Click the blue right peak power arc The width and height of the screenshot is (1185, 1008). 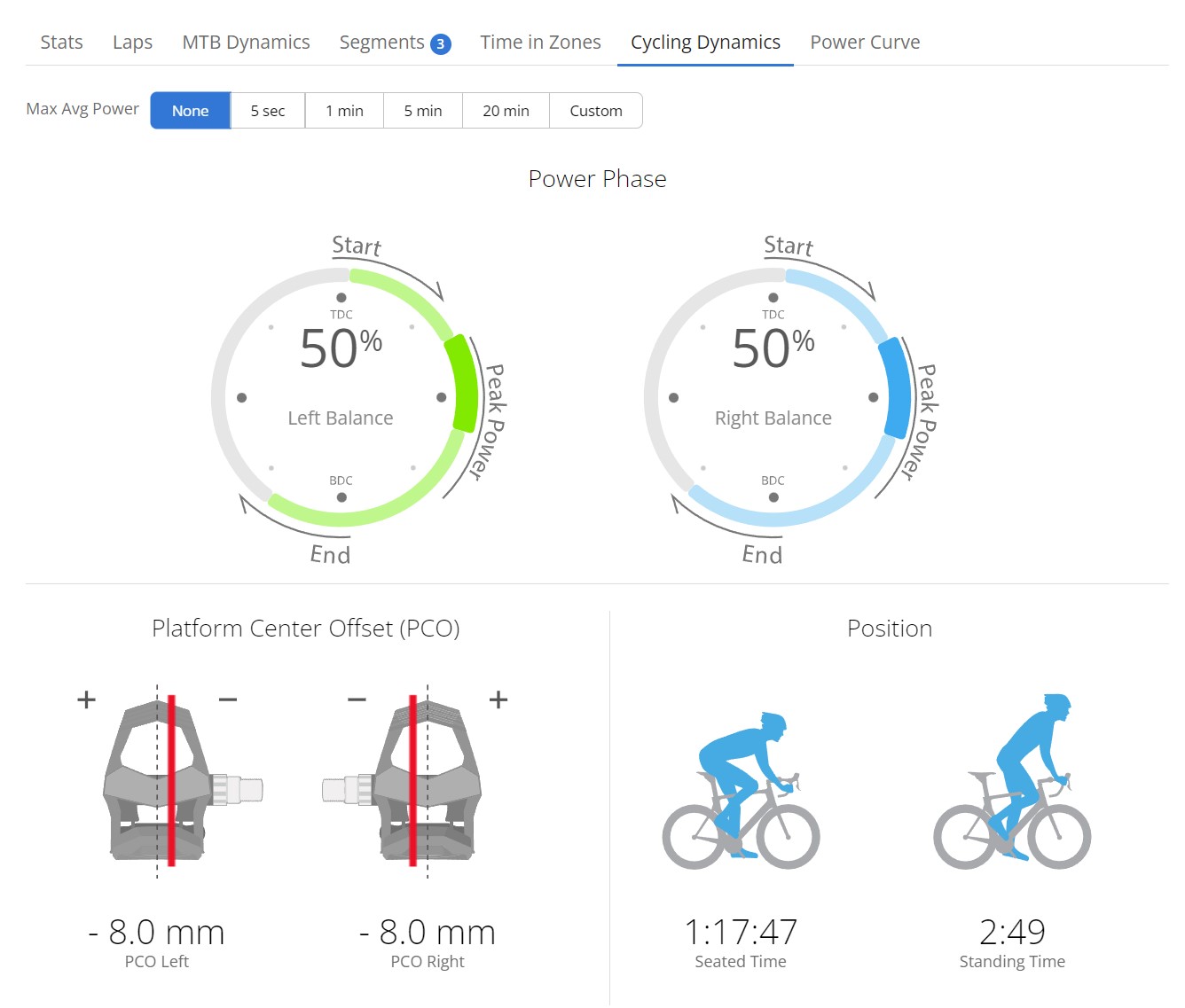coord(895,387)
